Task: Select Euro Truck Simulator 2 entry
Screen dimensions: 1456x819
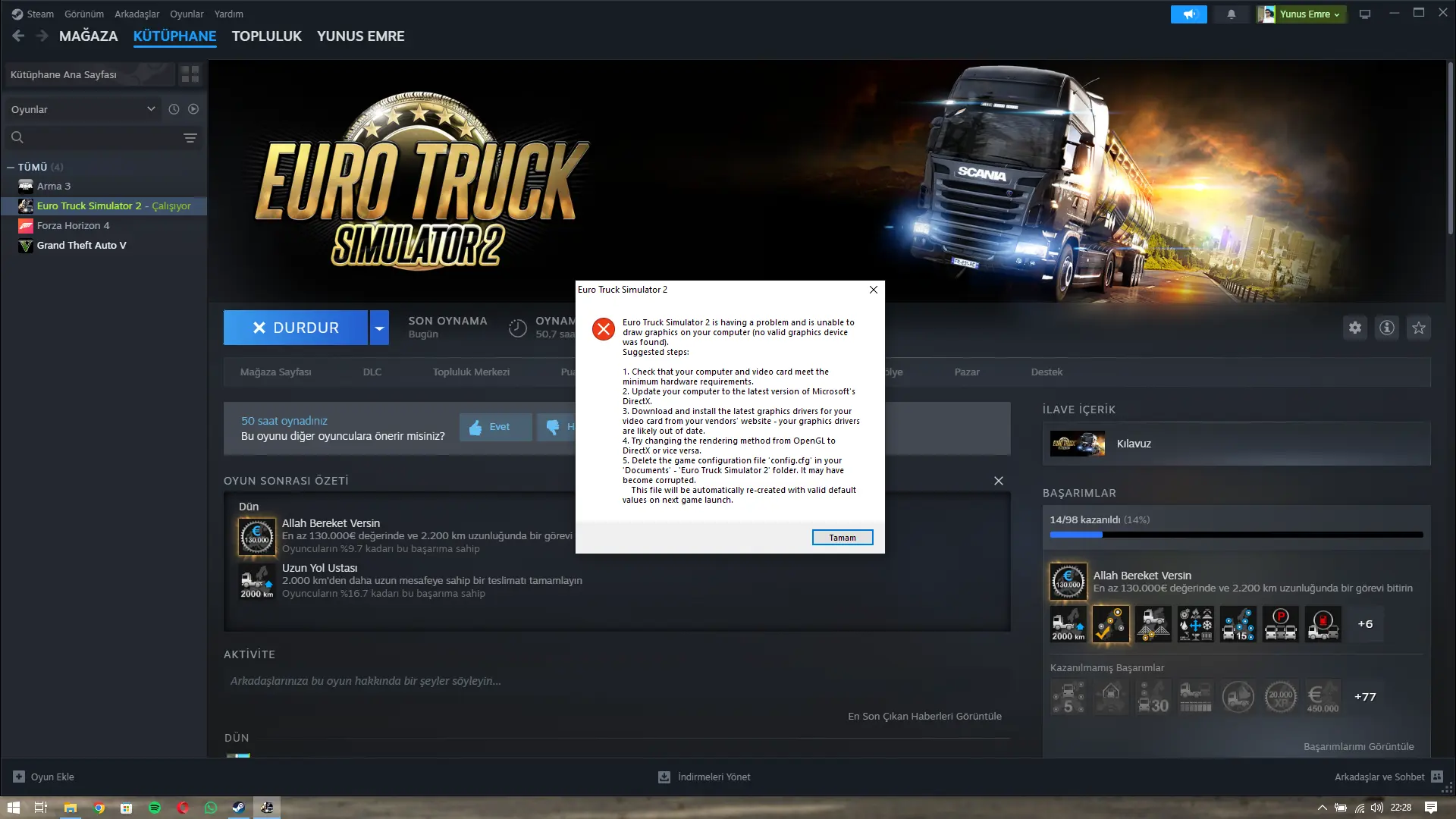Action: point(104,206)
